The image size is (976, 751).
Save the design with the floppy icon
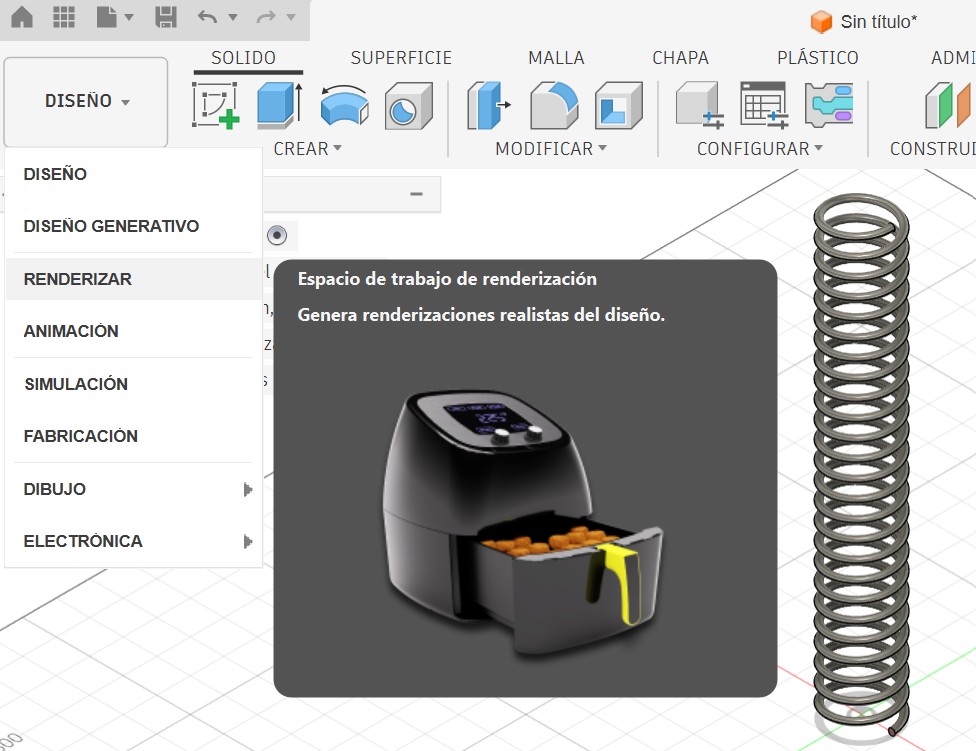pos(166,17)
